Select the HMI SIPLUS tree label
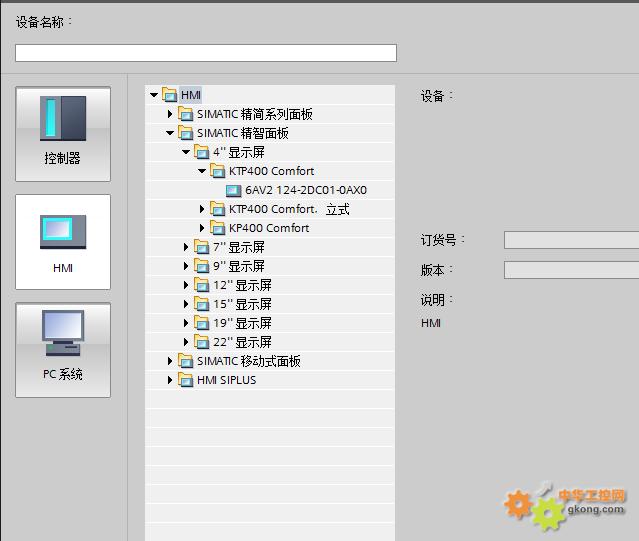This screenshot has height=541, width=639. [227, 380]
